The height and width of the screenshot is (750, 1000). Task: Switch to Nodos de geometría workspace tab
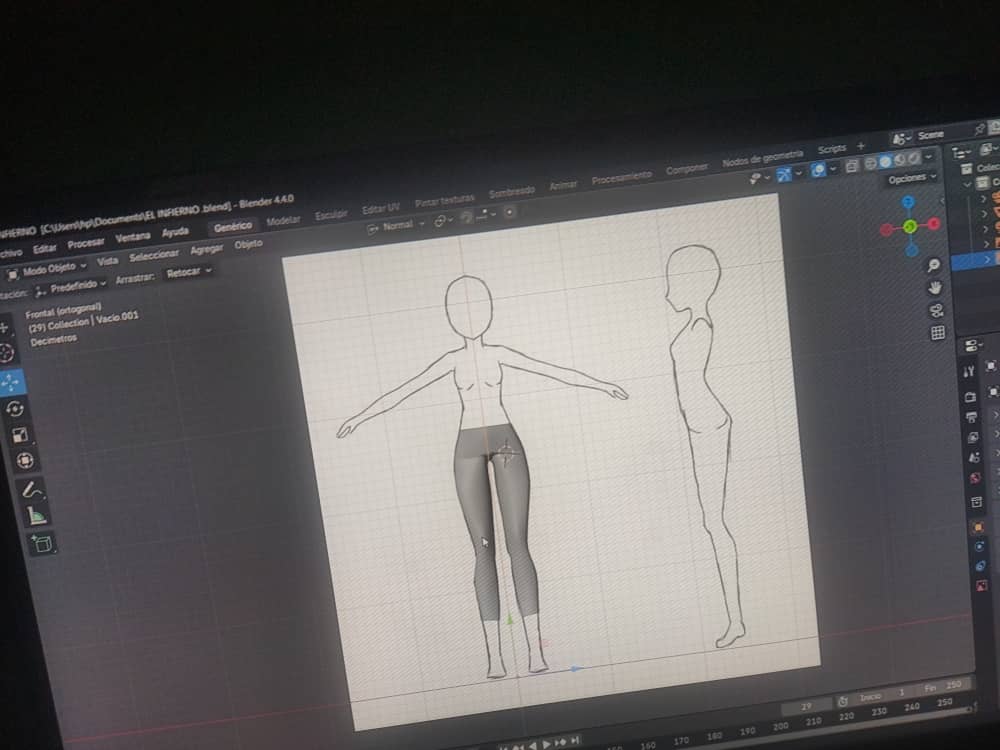762,158
